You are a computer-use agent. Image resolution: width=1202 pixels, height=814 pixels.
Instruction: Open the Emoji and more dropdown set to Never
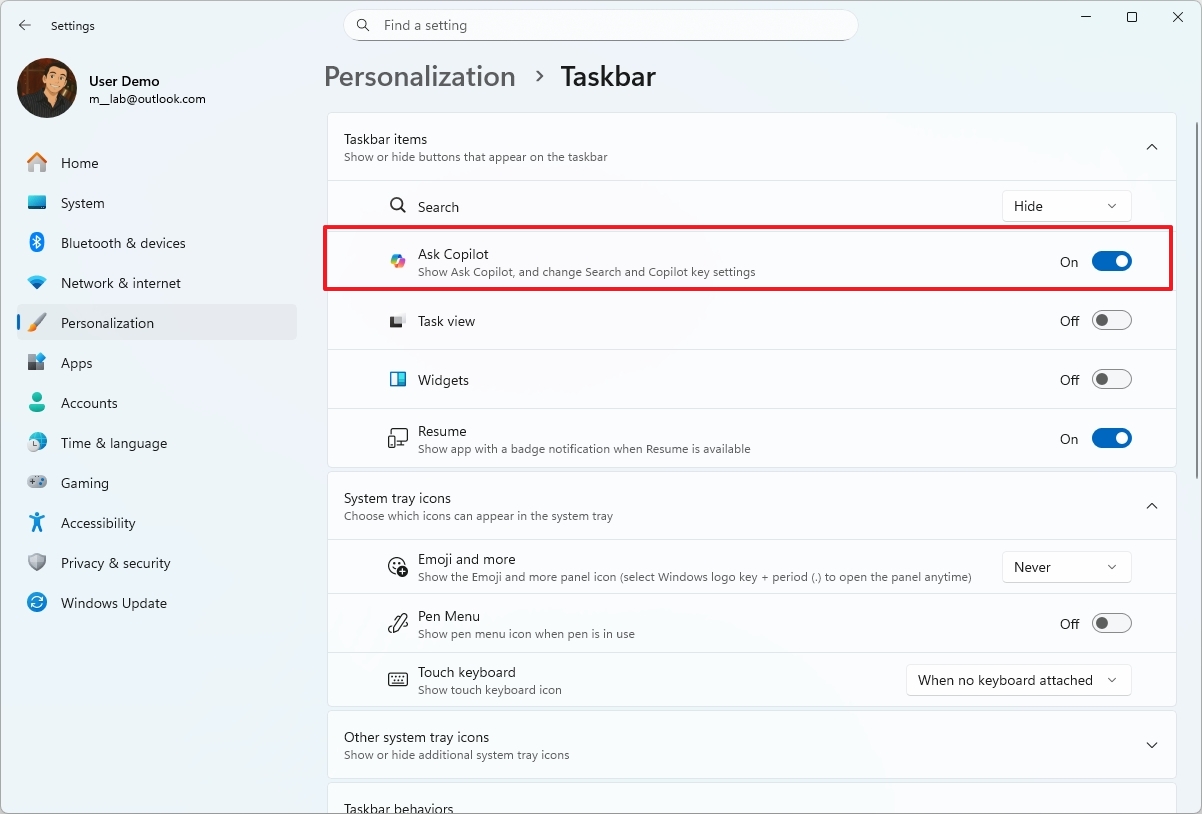pos(1066,566)
